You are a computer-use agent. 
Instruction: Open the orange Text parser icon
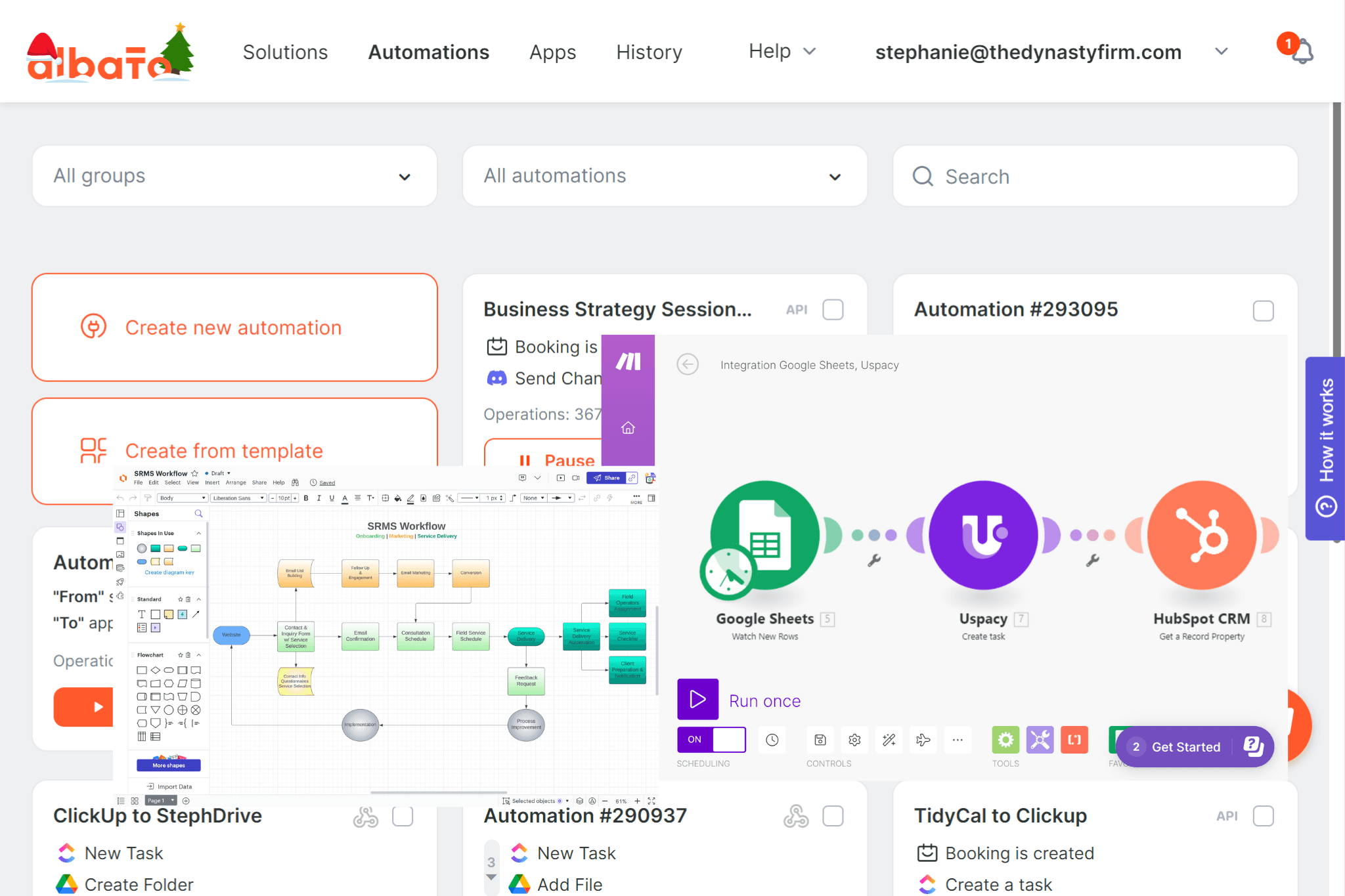pos(1074,740)
